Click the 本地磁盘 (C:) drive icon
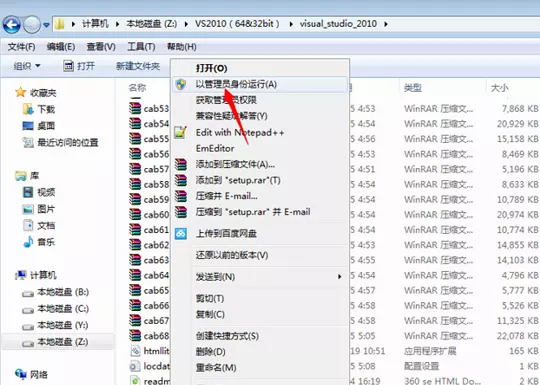 [28, 310]
